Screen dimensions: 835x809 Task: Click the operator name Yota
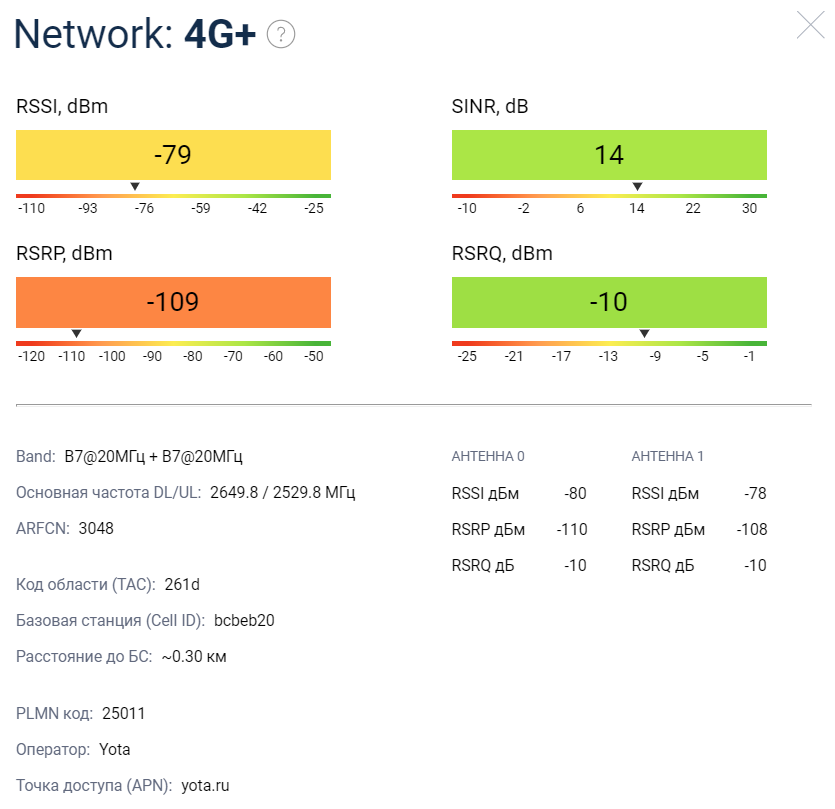(x=114, y=750)
